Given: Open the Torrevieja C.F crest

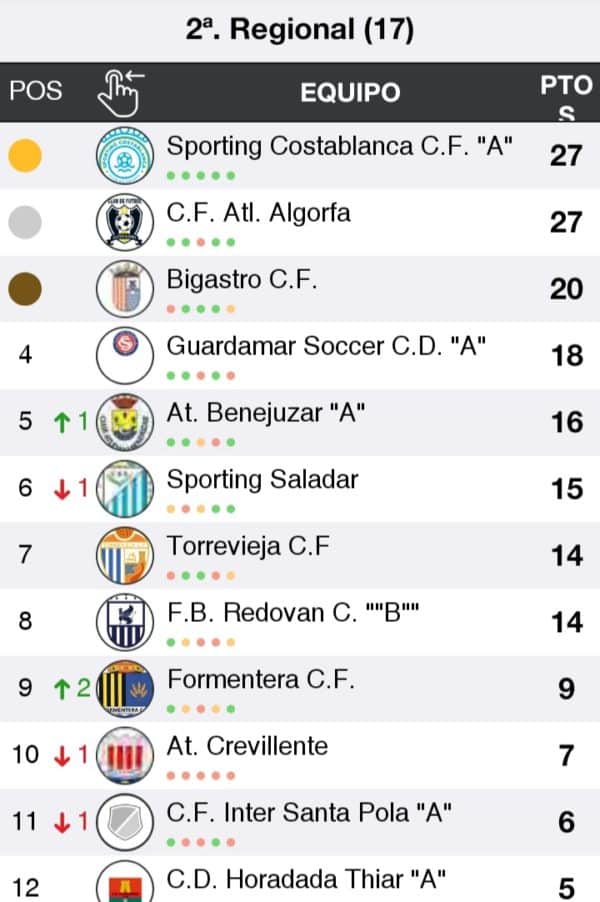Looking at the screenshot, I should click(125, 555).
